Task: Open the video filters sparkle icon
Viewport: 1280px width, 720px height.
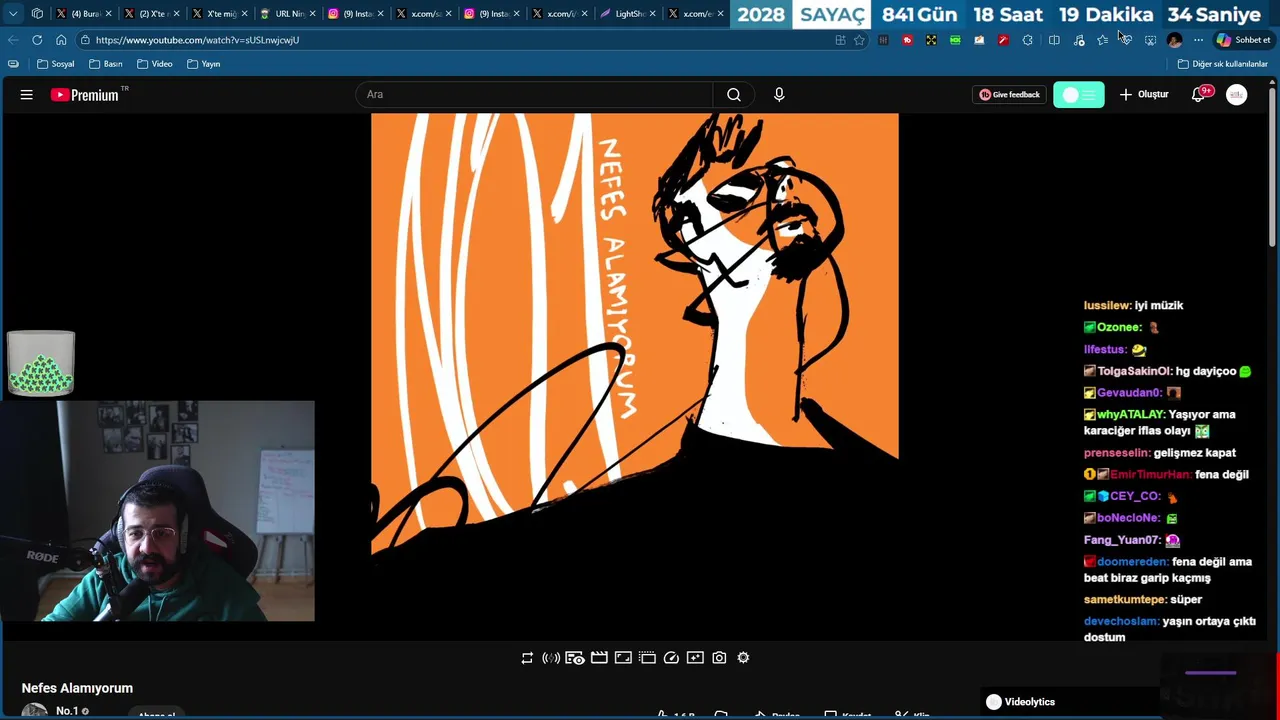Action: click(x=695, y=658)
